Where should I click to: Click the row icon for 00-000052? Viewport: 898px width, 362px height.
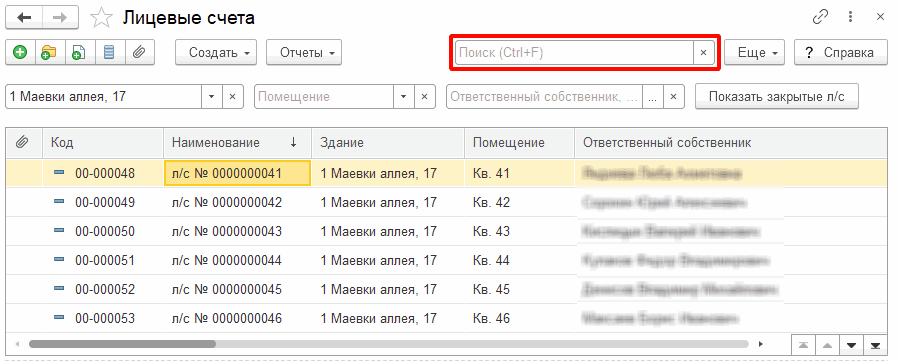59,289
